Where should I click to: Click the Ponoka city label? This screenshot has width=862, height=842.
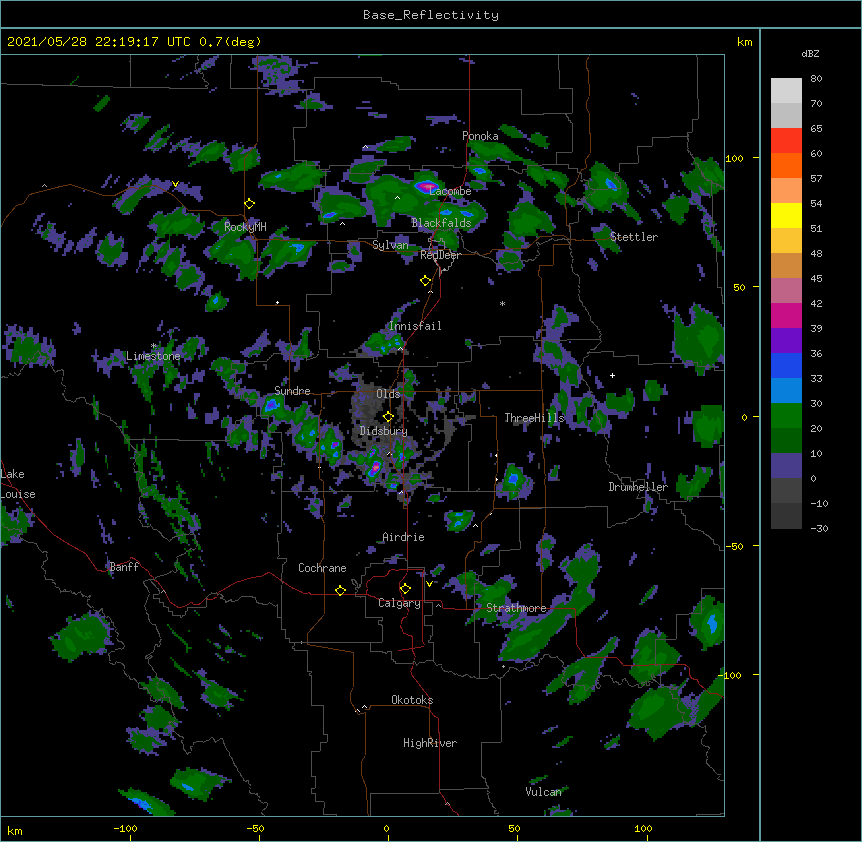[480, 136]
